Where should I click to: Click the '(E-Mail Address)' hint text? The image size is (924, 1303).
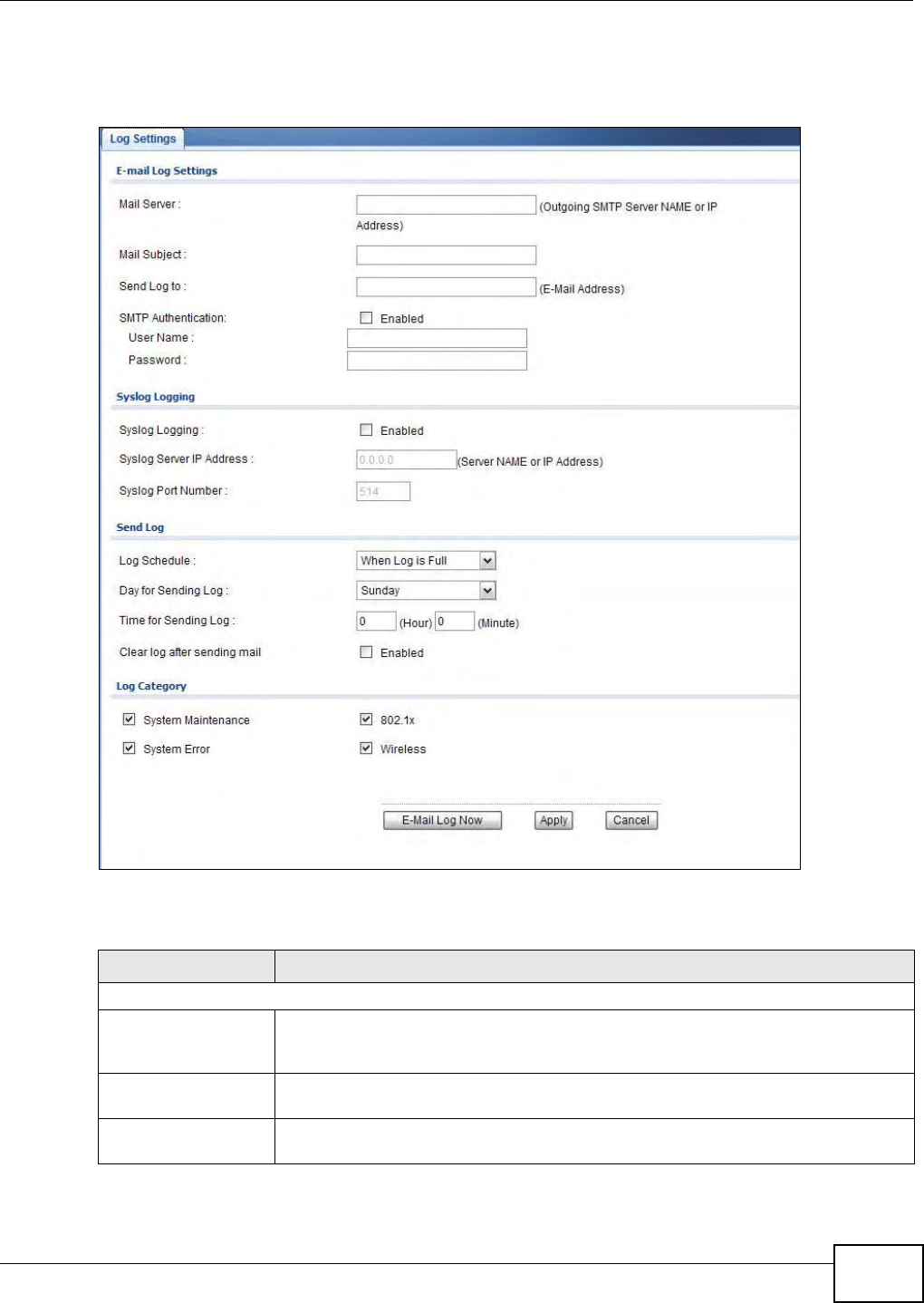tap(582, 289)
